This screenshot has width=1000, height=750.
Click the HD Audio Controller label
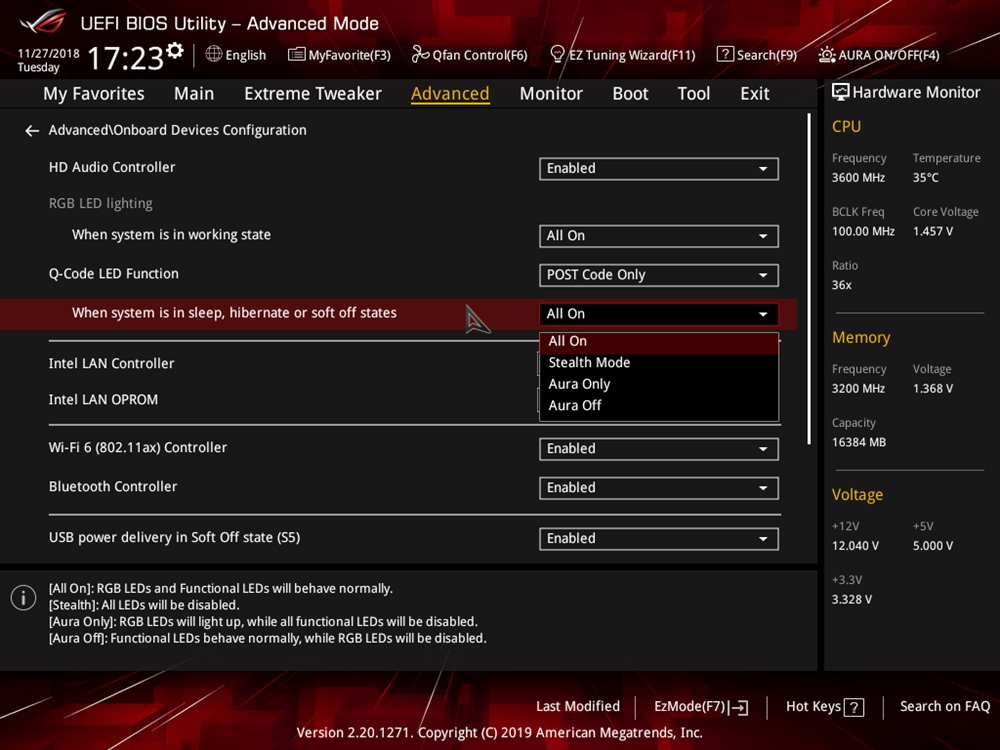(x=112, y=167)
